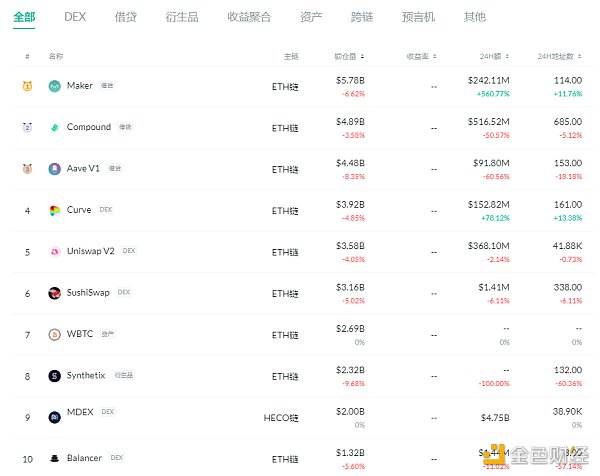Image resolution: width=600 pixels, height=476 pixels.
Task: Click the Synthetix logo icon
Action: point(55,376)
